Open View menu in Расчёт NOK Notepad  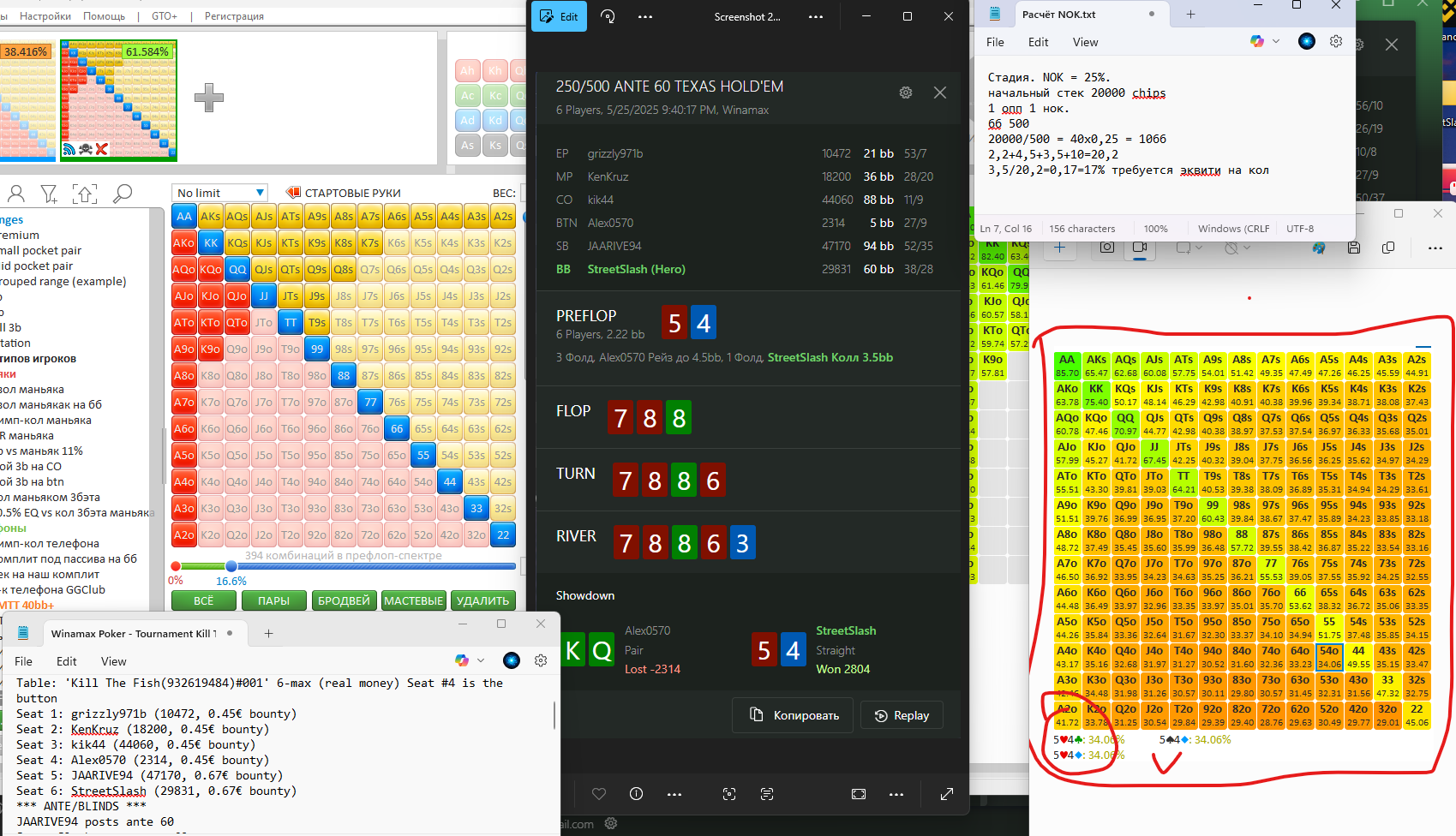click(x=1085, y=42)
